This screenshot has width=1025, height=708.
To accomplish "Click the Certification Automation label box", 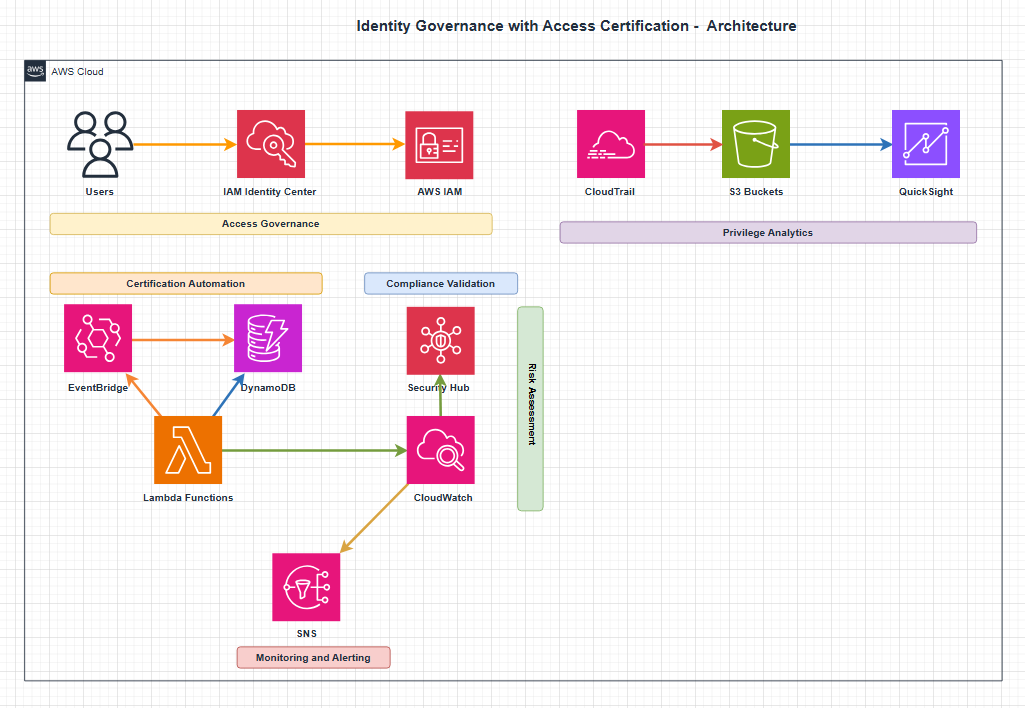I will click(x=186, y=284).
